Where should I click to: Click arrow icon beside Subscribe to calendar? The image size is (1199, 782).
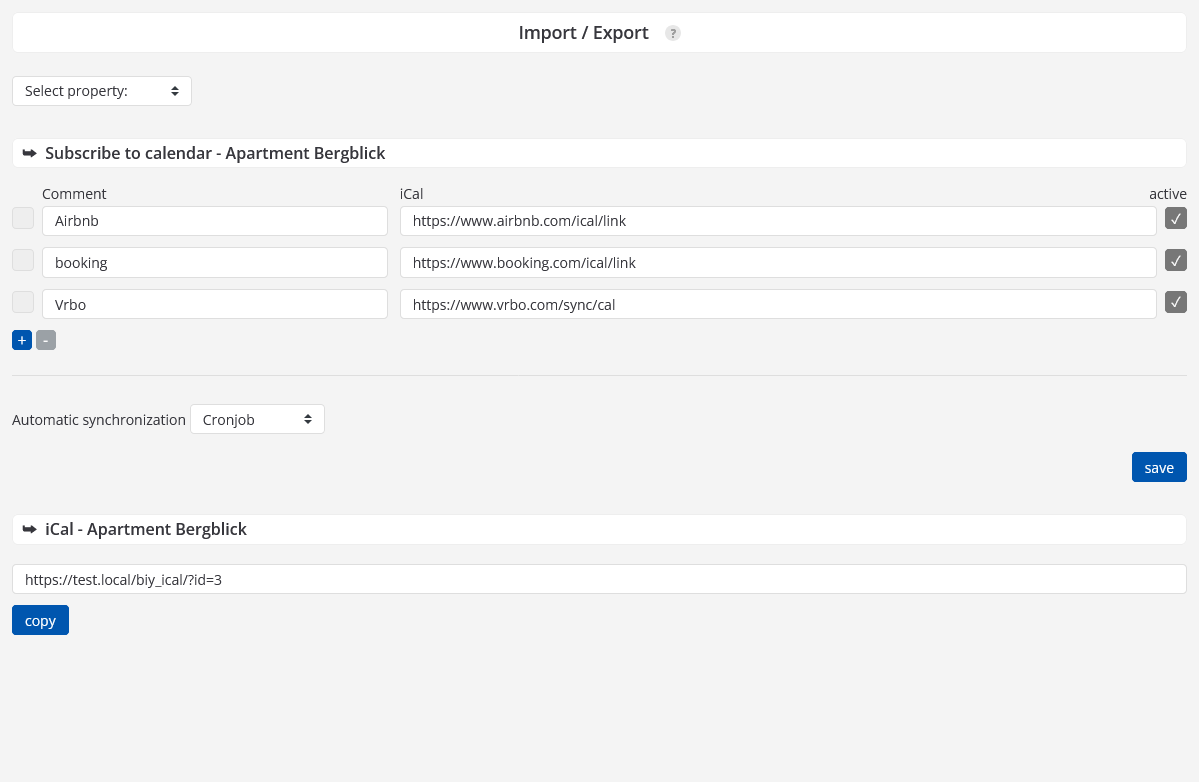[29, 153]
